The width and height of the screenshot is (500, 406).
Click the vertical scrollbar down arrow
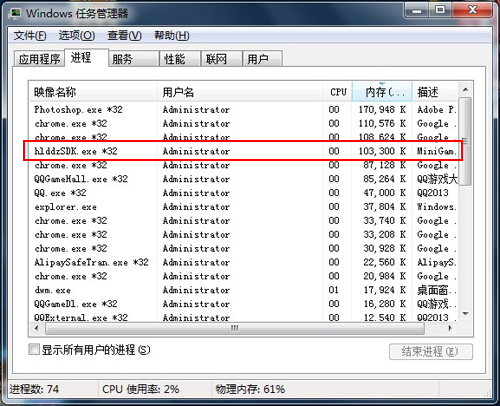[x=465, y=314]
